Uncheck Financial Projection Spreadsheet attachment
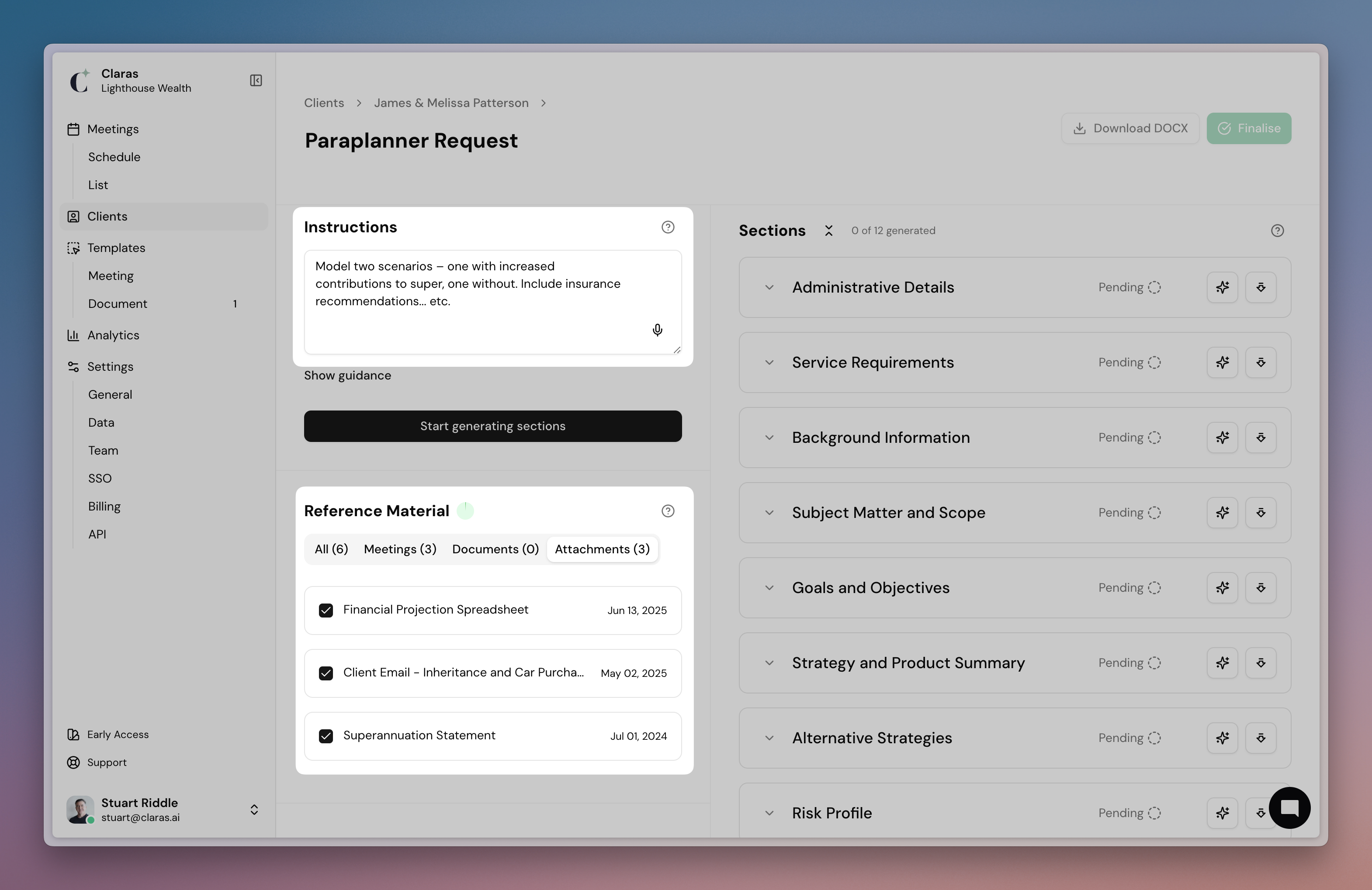Image resolution: width=1372 pixels, height=890 pixels. point(326,611)
